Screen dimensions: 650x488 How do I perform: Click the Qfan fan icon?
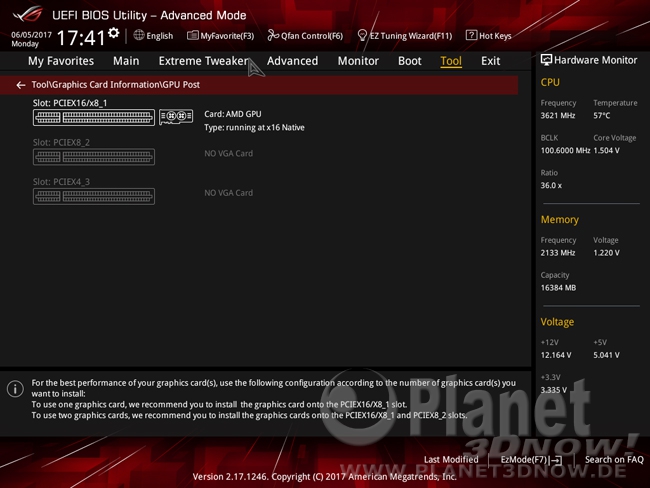pos(273,36)
